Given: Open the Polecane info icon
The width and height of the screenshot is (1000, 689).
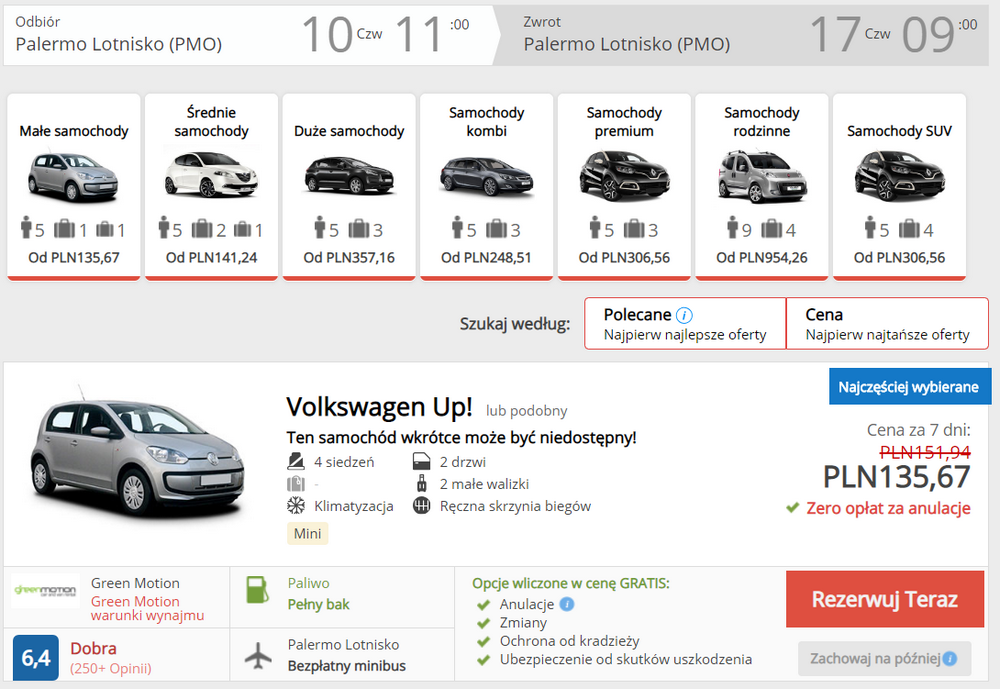Looking at the screenshot, I should [684, 315].
